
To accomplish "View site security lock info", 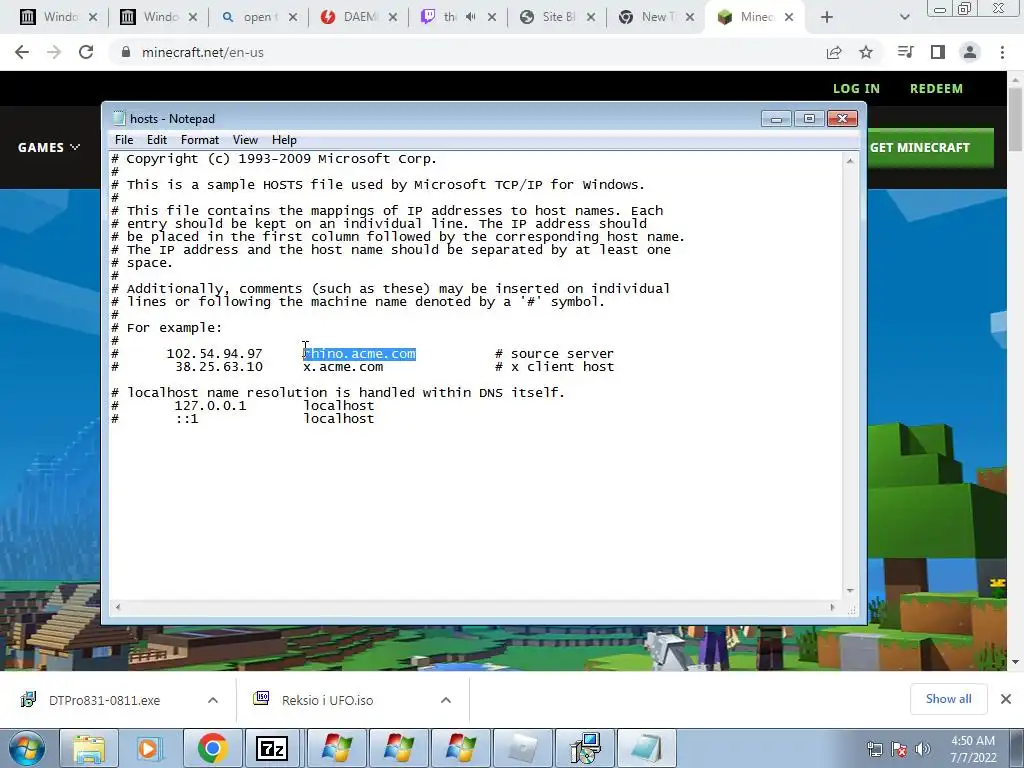I will click(x=126, y=52).
